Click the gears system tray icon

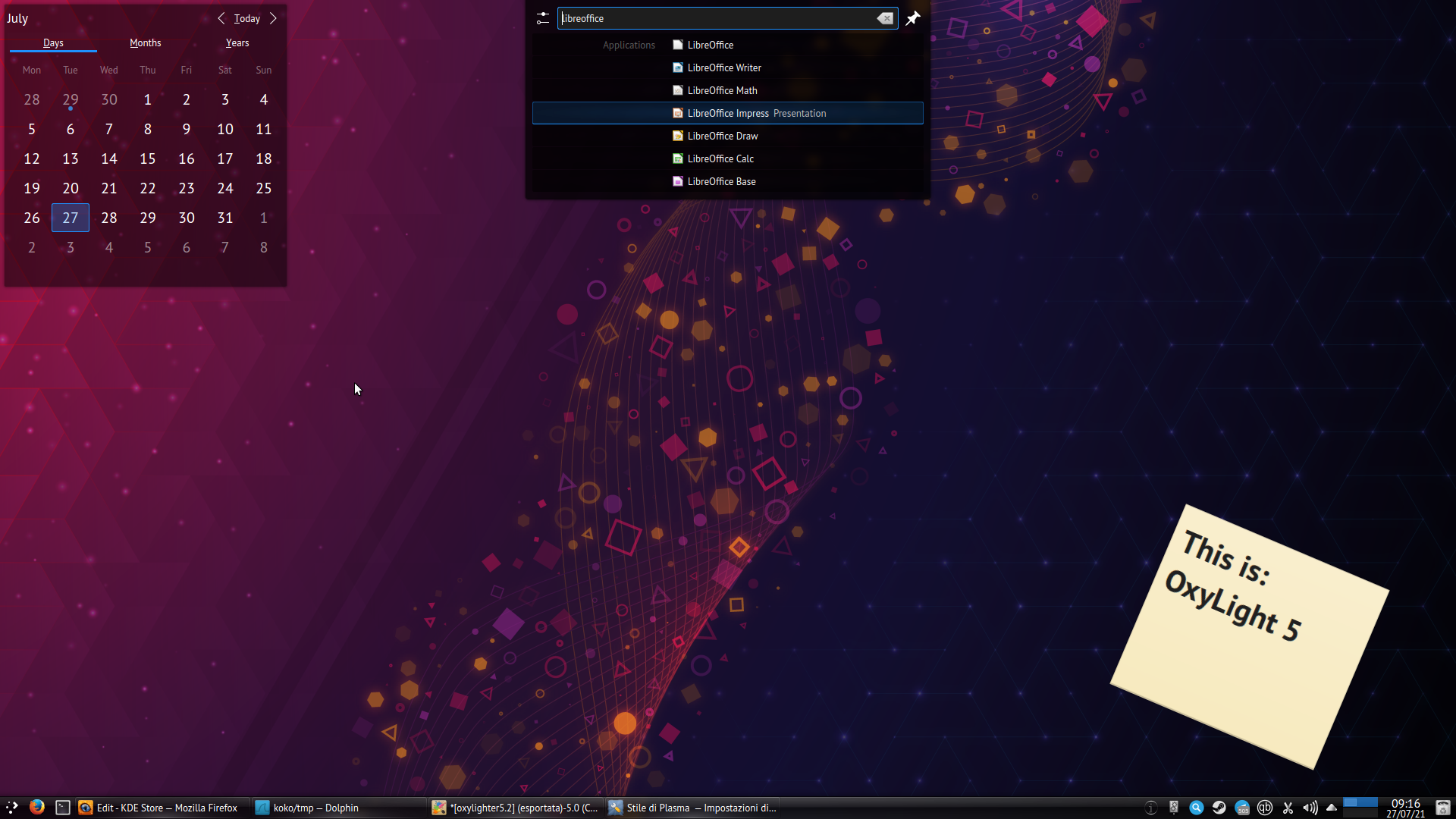click(1174, 808)
